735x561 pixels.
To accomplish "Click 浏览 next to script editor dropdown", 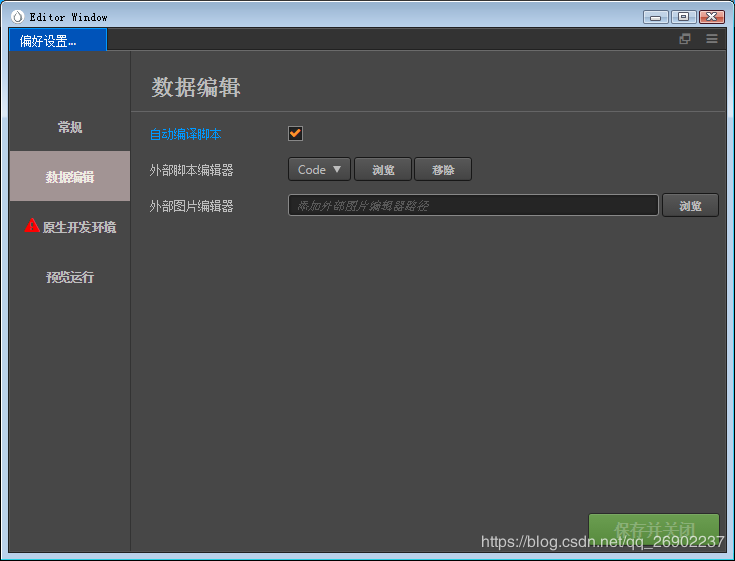I will click(383, 169).
